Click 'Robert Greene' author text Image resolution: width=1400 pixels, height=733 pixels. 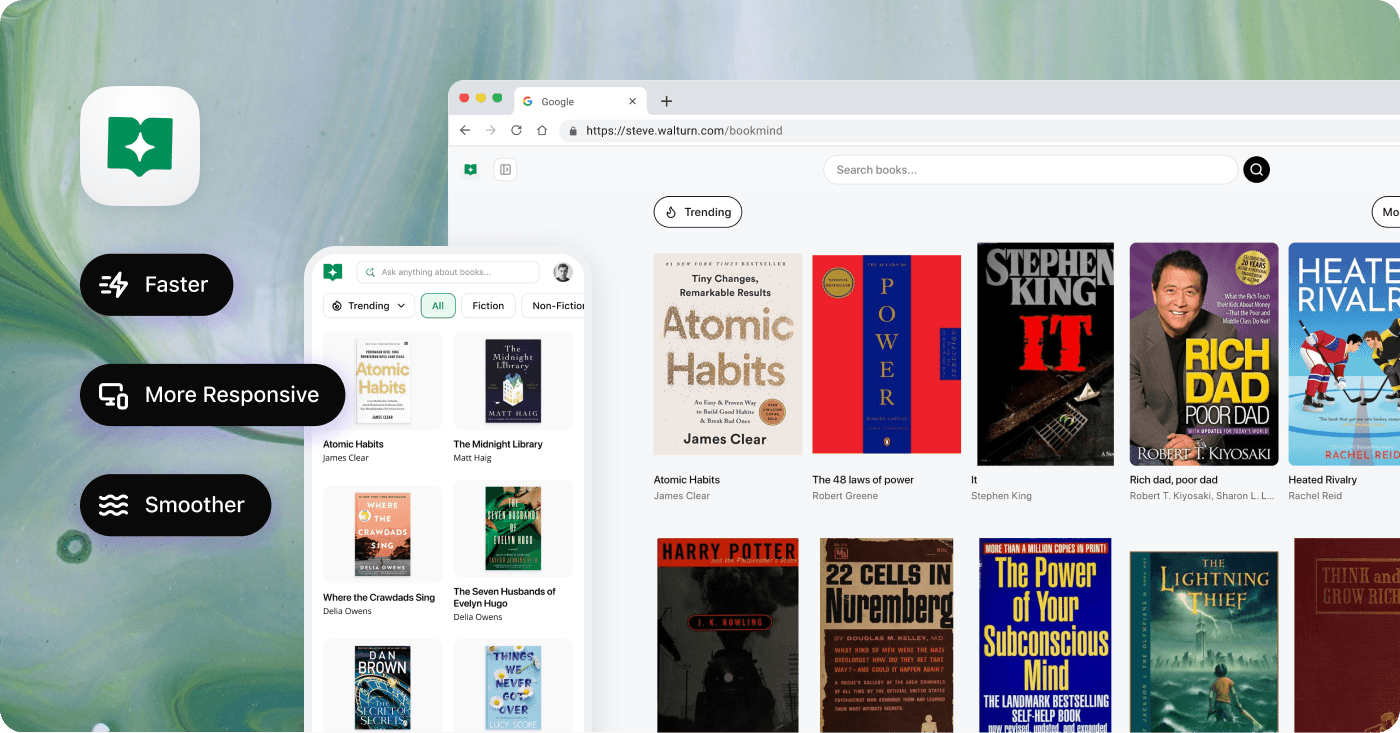coord(843,496)
